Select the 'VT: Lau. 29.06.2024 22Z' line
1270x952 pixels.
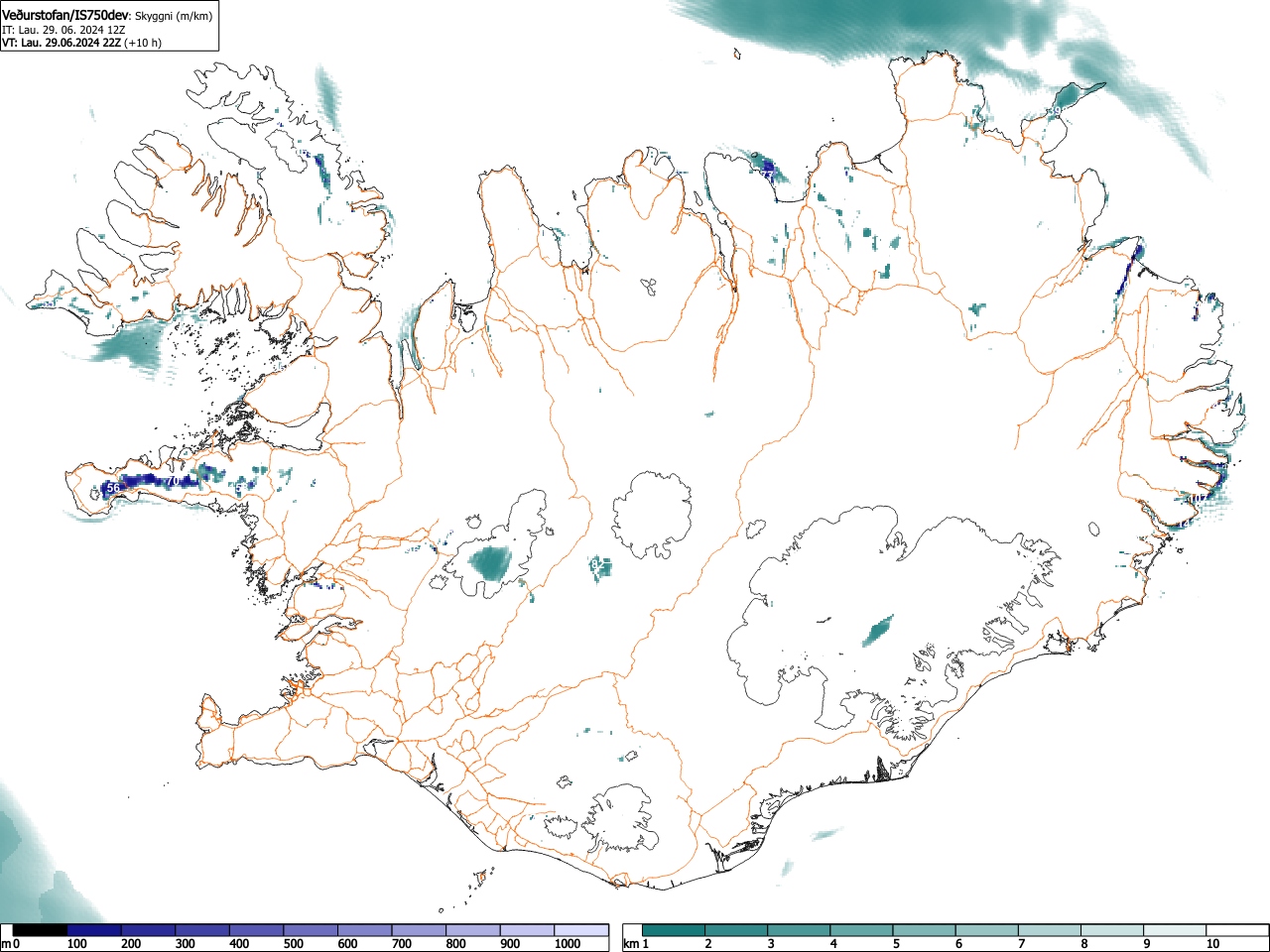pyautogui.click(x=61, y=43)
